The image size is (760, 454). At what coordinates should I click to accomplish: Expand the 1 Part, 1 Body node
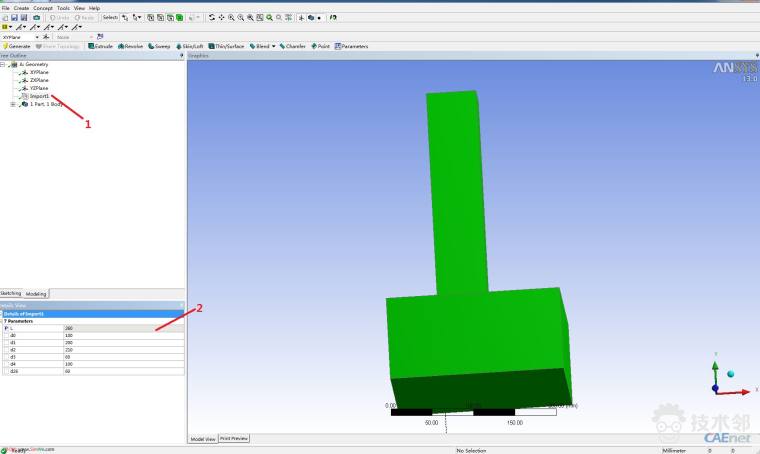pyautogui.click(x=13, y=104)
